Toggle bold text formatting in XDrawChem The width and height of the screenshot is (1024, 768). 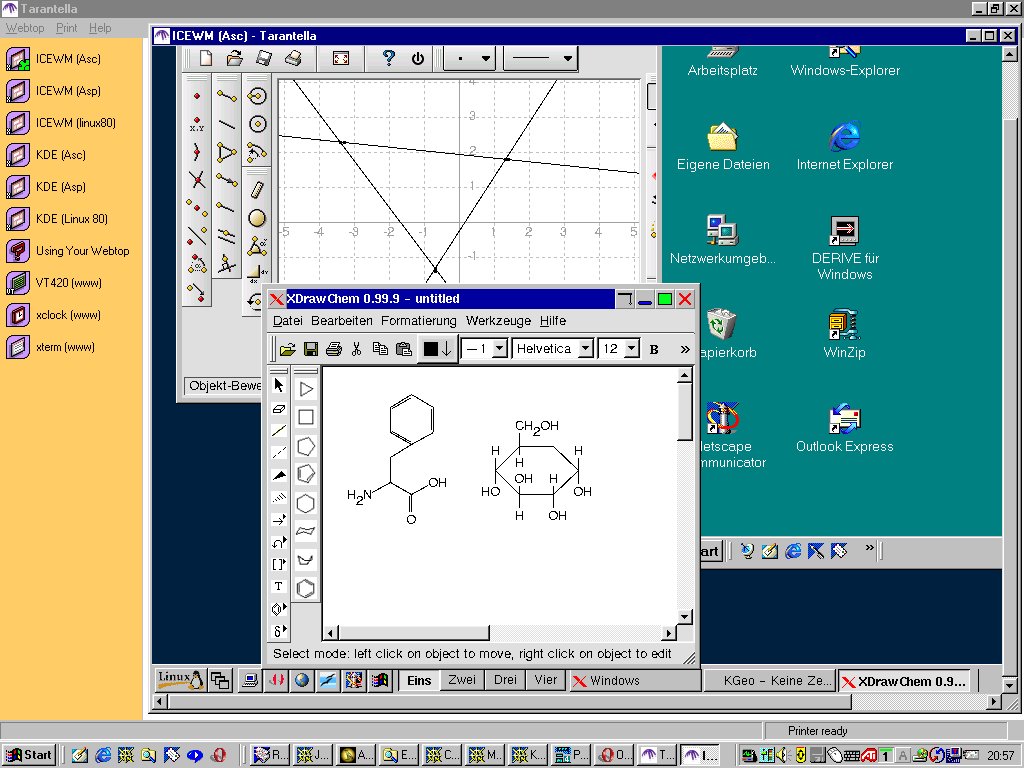click(x=654, y=349)
